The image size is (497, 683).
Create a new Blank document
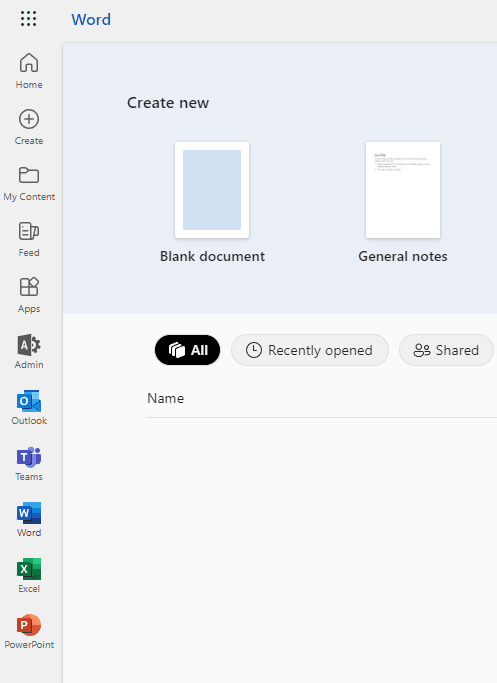pos(212,190)
